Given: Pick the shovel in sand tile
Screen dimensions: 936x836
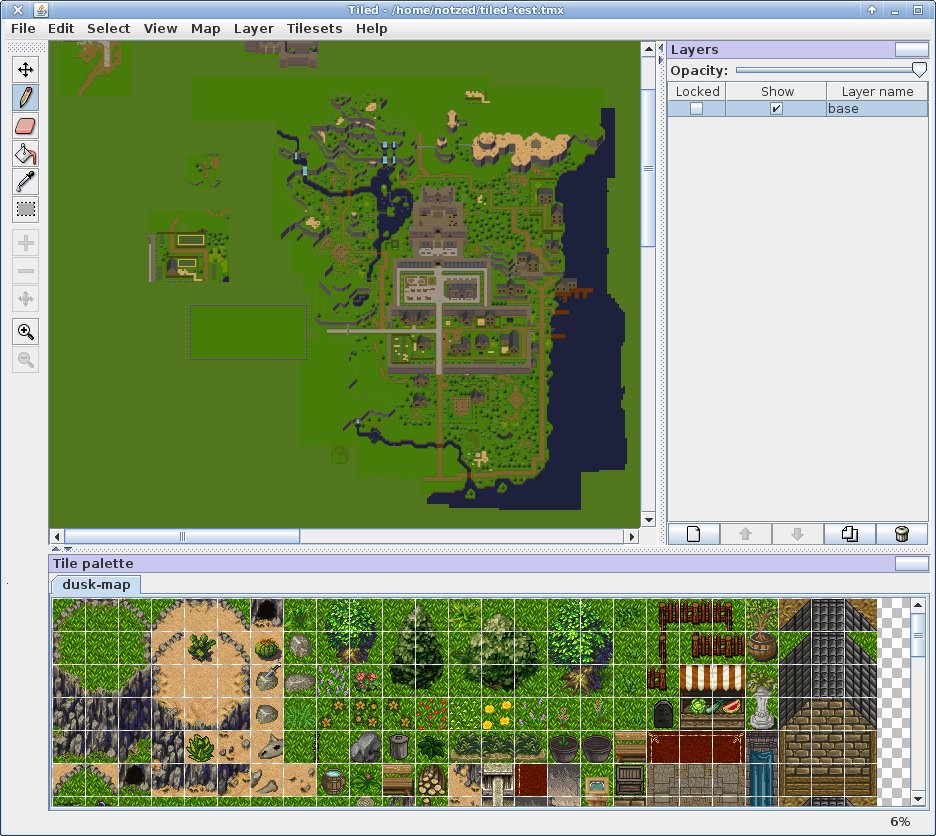Looking at the screenshot, I should pyautogui.click(x=266, y=681).
